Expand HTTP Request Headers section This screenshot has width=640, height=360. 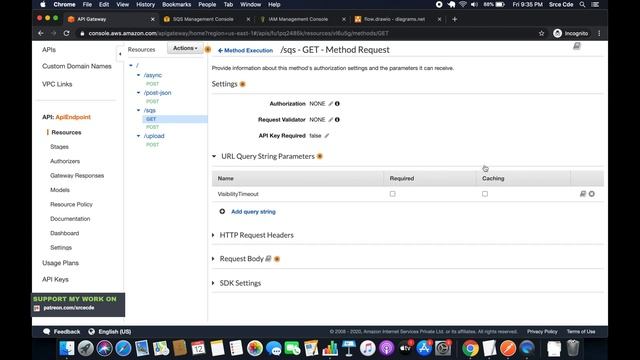[213, 235]
